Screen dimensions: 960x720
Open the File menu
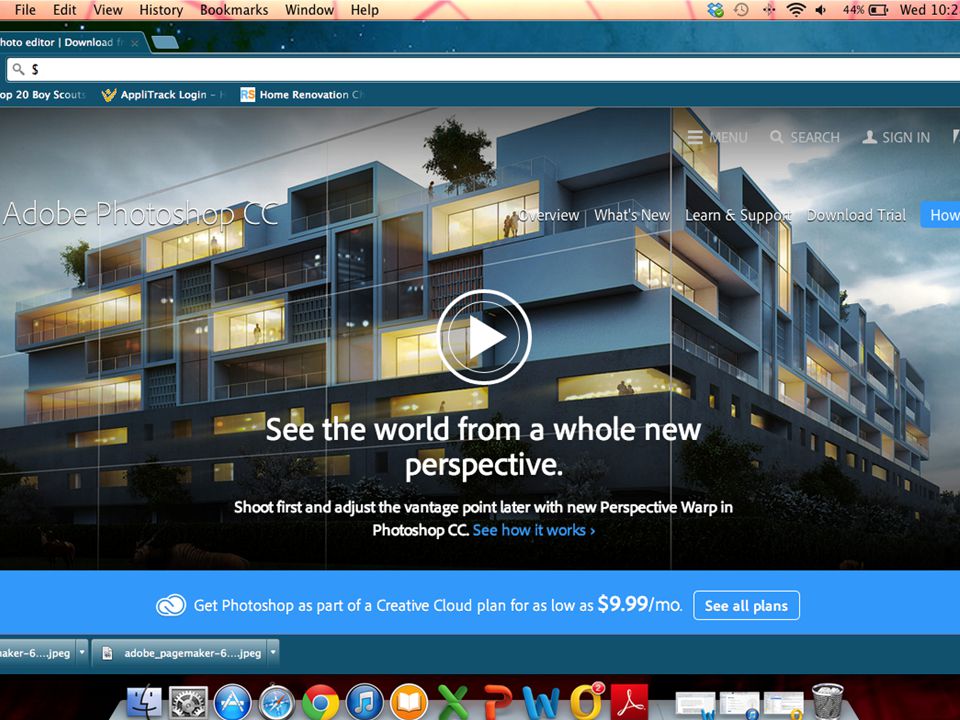(x=25, y=10)
